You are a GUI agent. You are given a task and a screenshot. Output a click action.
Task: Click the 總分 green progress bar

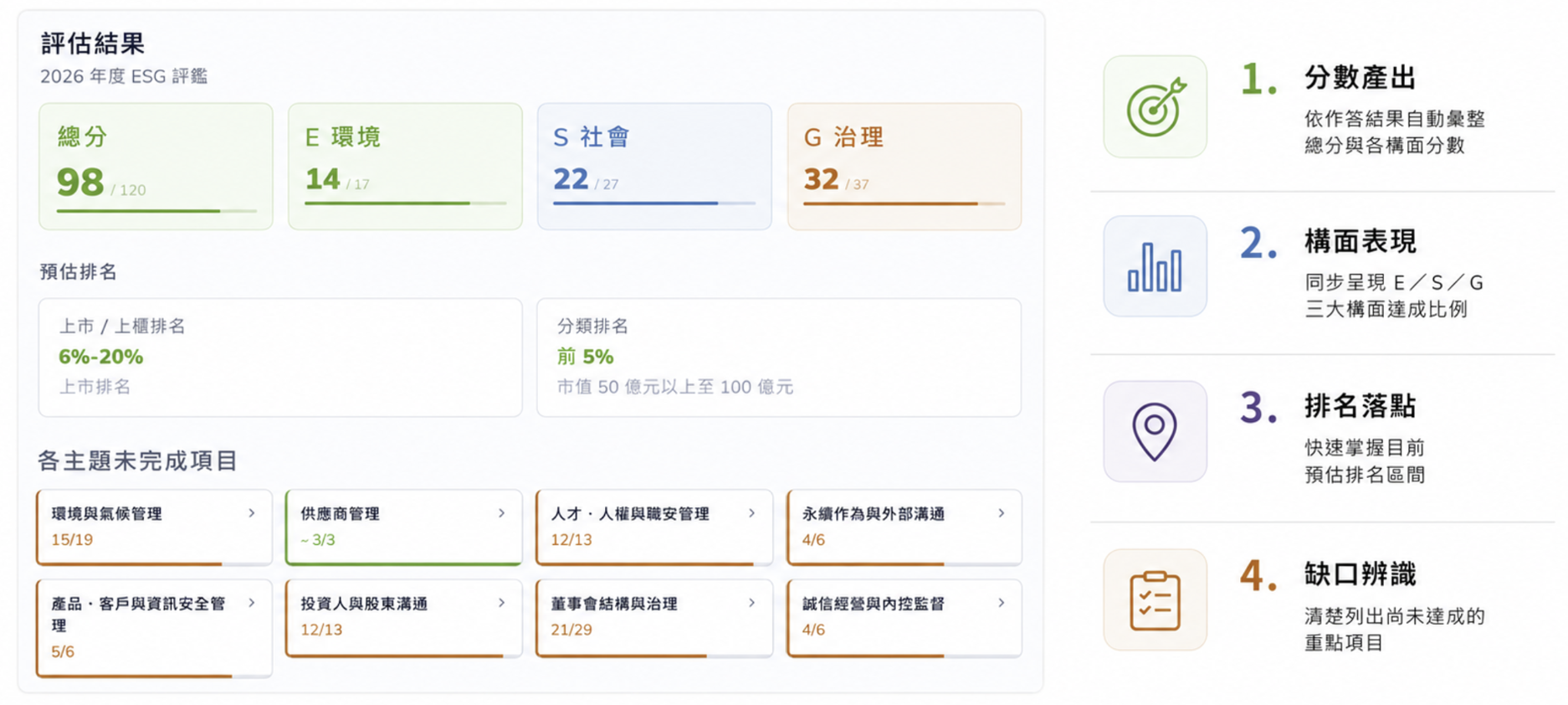point(156,211)
